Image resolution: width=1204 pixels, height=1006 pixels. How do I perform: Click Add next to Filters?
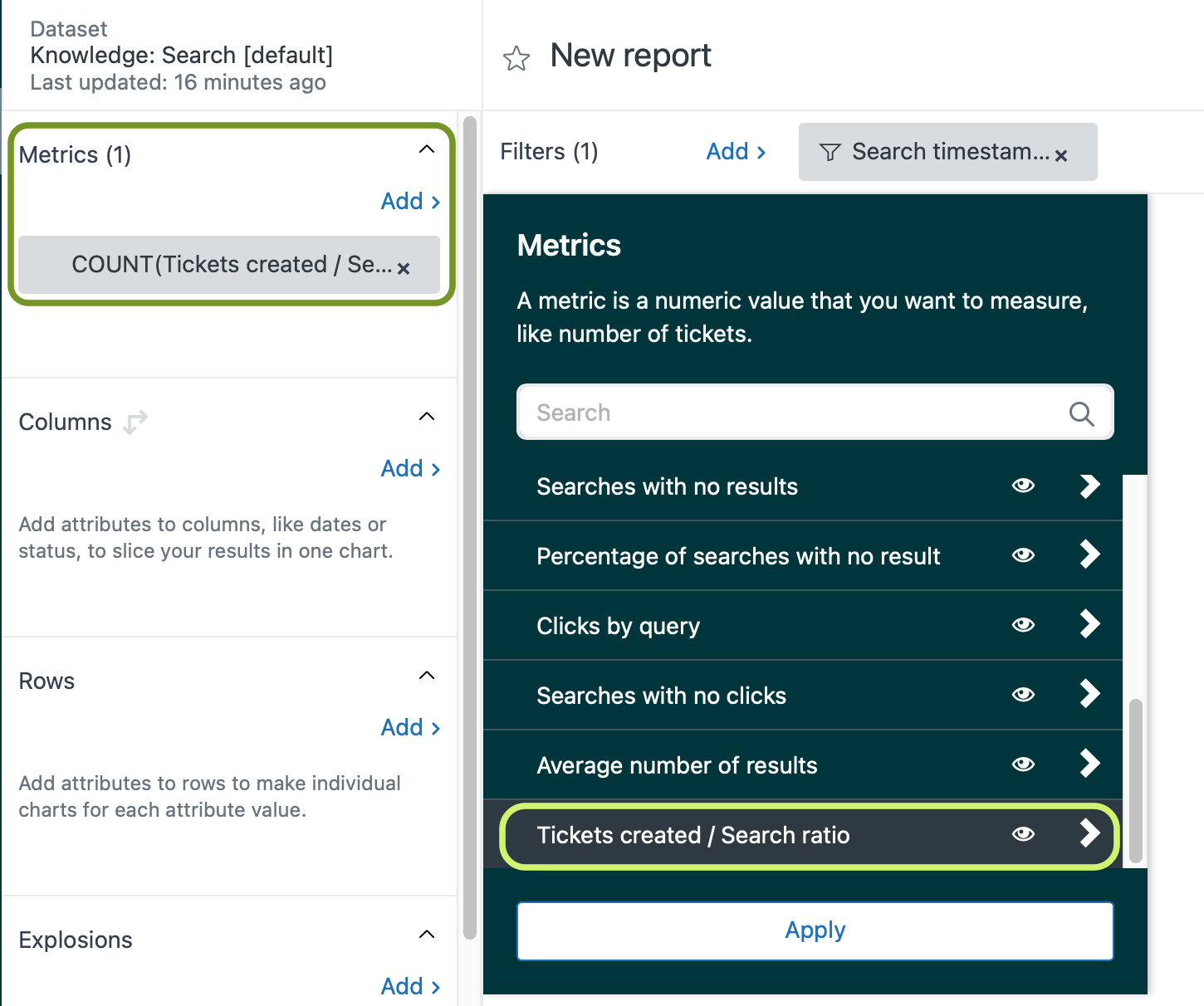736,152
